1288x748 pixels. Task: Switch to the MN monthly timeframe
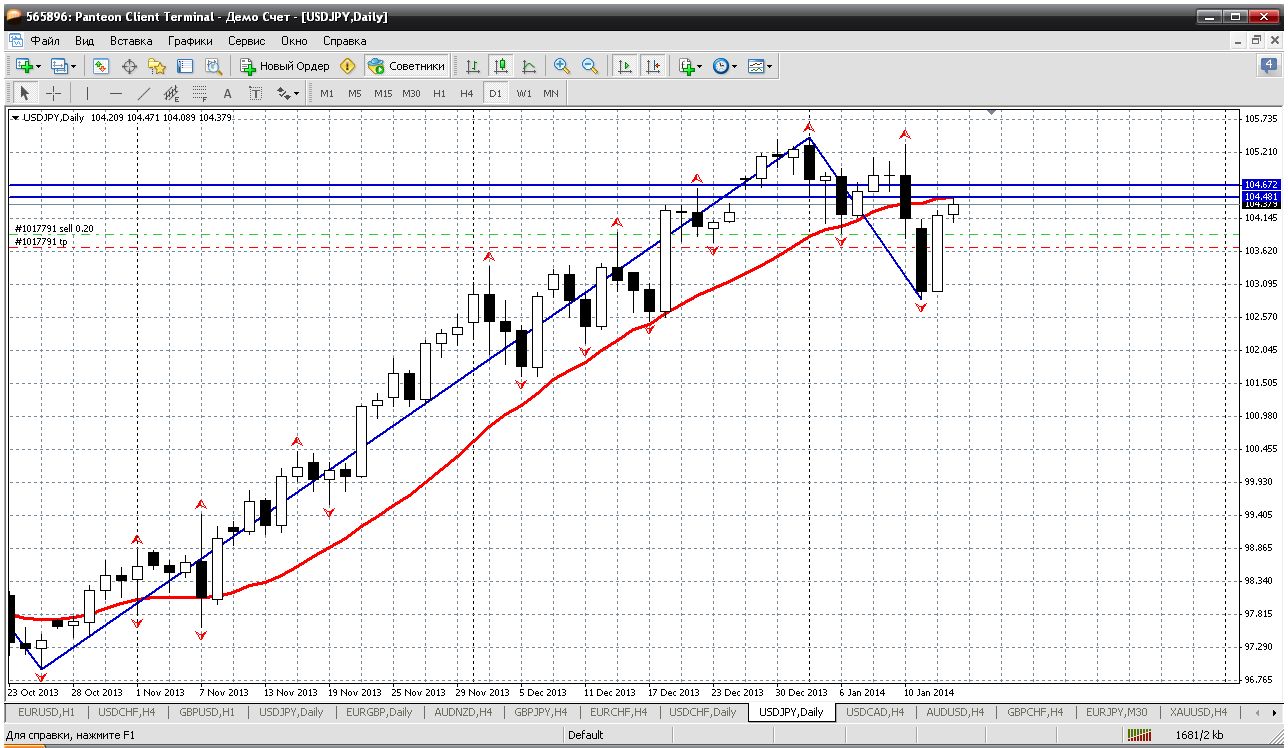click(551, 93)
